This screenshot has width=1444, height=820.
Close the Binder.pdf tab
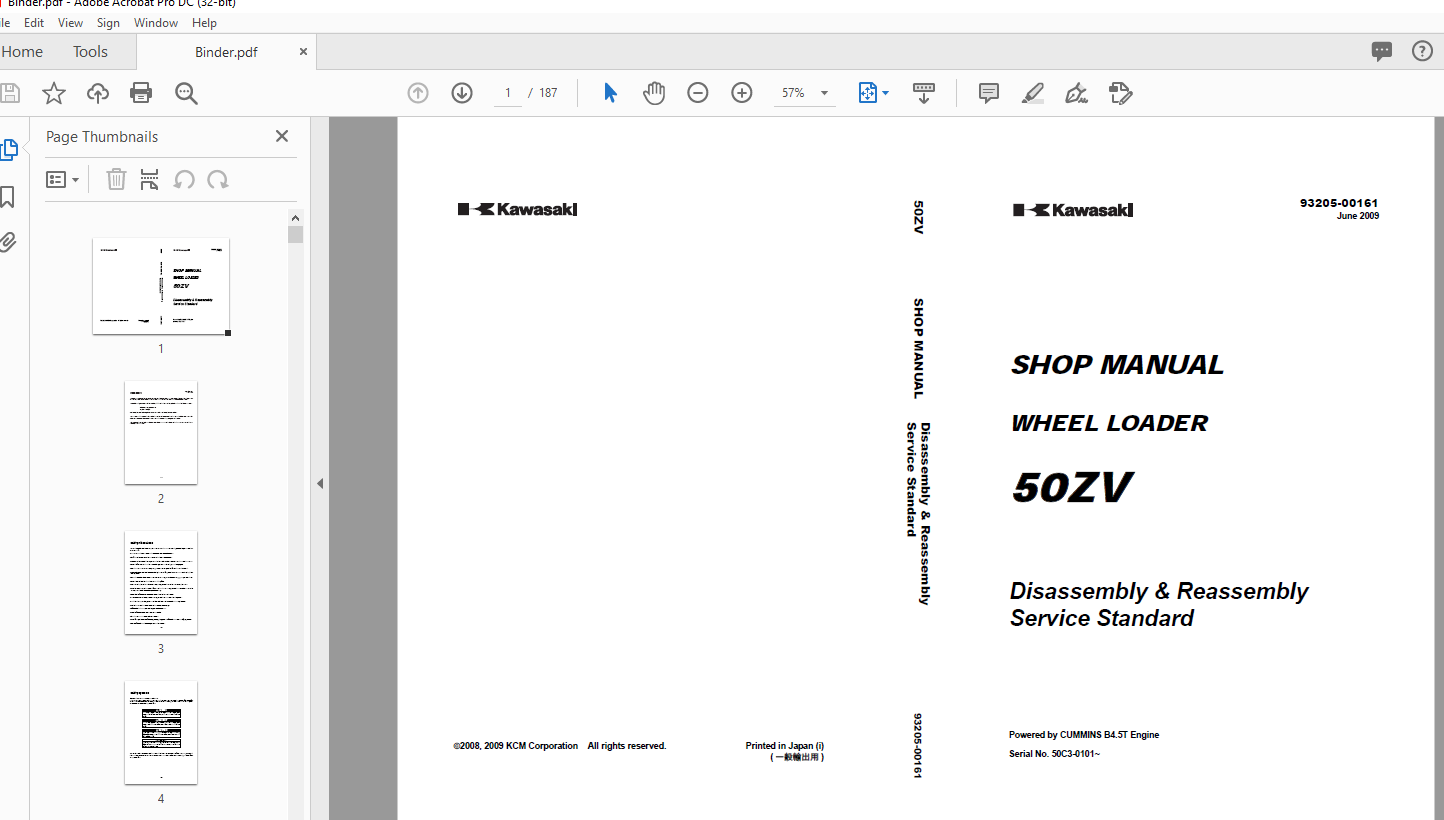coord(304,51)
